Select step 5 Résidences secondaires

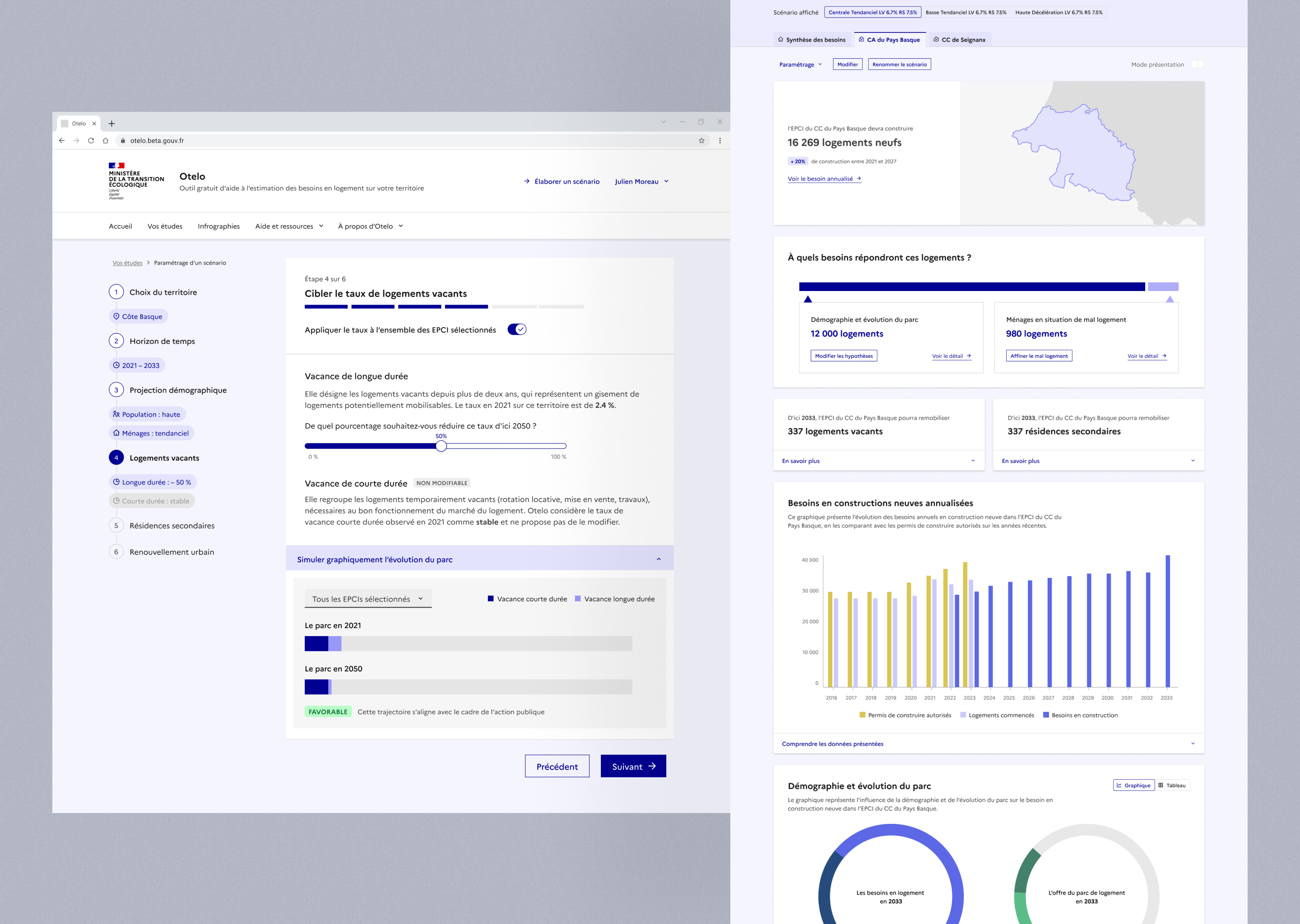pos(172,526)
